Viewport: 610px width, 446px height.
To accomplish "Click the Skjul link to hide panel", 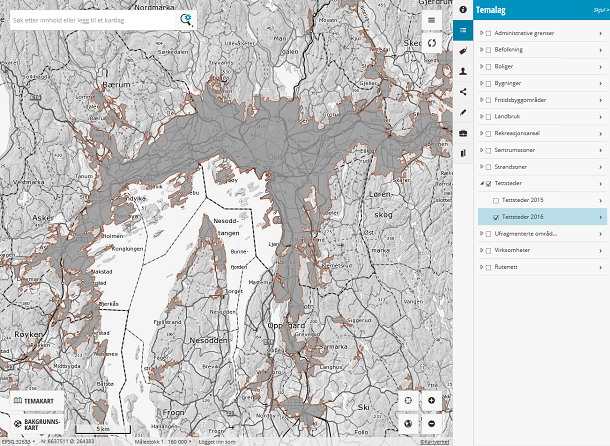I will point(598,9).
